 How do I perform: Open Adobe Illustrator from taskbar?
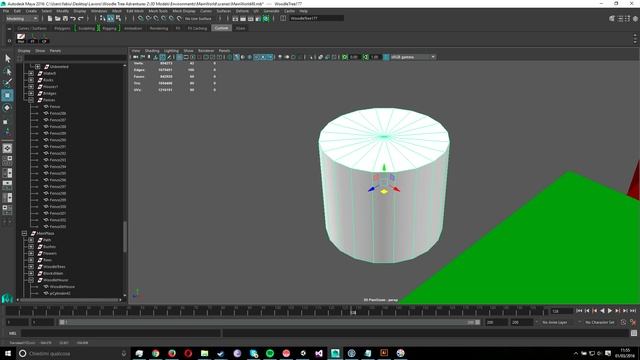[x=384, y=353]
